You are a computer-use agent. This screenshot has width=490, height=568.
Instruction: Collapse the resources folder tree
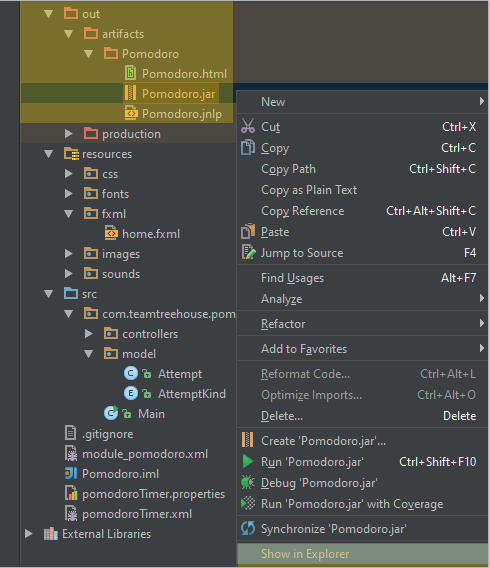point(49,154)
